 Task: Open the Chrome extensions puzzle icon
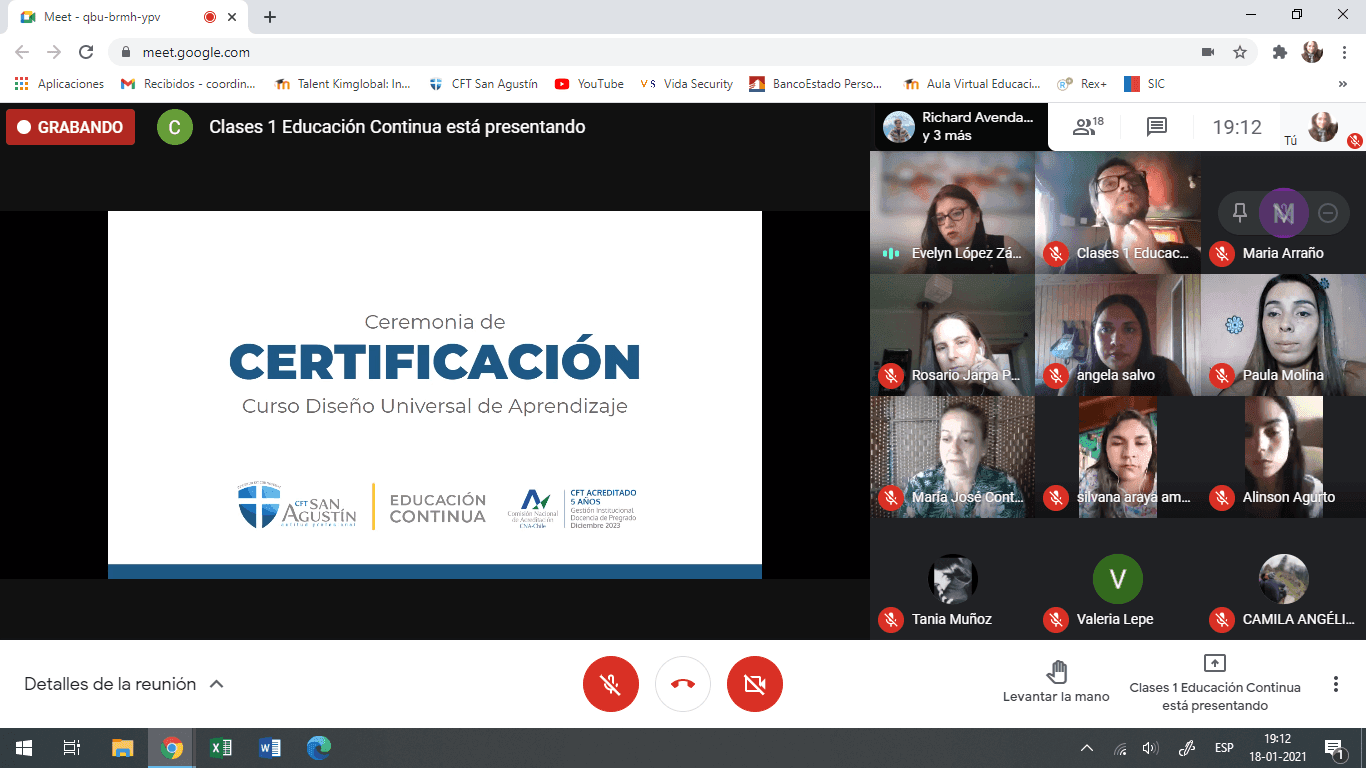1279,52
